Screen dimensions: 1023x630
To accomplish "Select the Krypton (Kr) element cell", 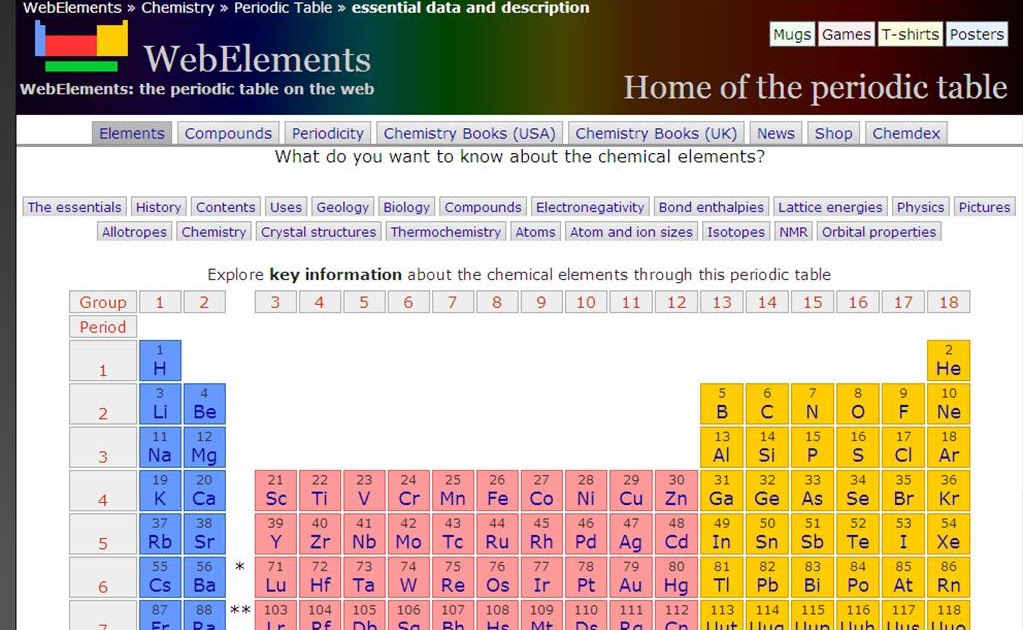I will pyautogui.click(x=949, y=490).
